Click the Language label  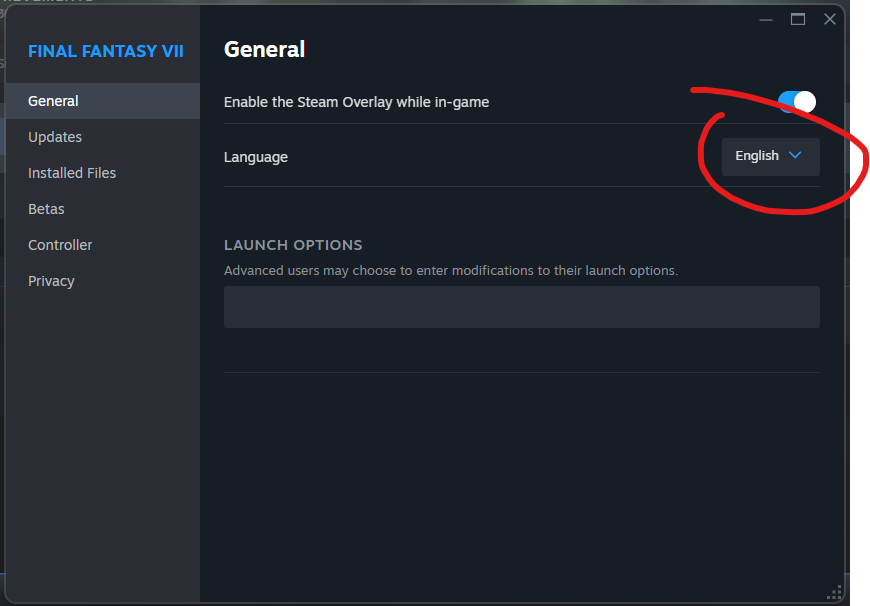point(256,157)
